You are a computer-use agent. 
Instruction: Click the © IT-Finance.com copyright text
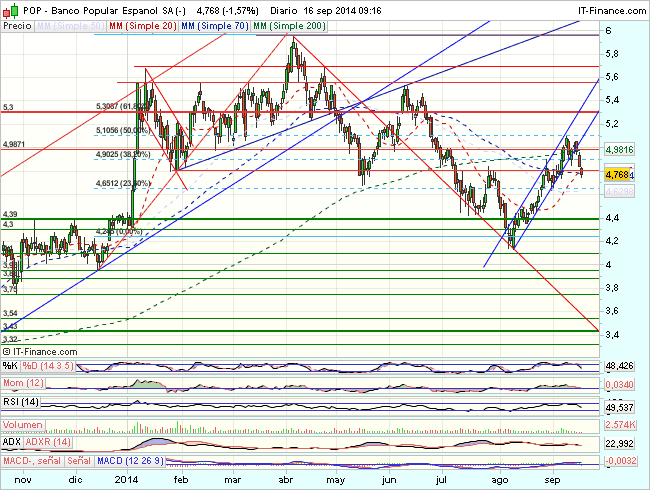click(x=40, y=352)
